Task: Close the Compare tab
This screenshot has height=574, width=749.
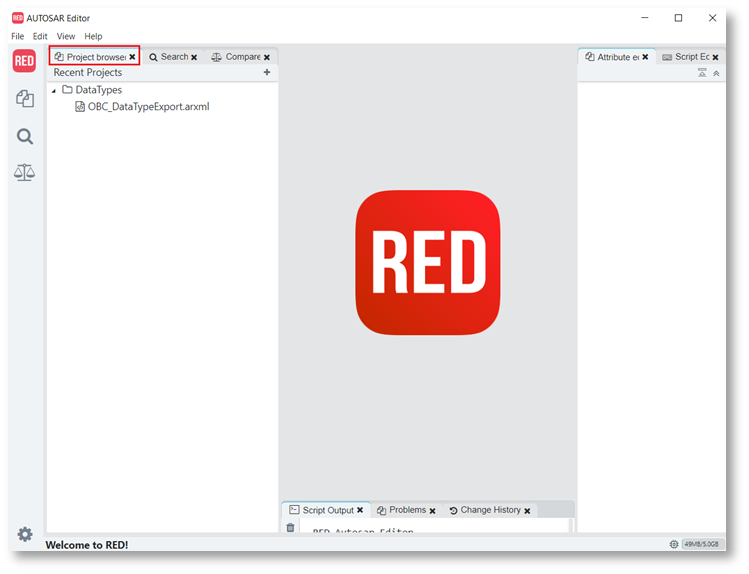Action: 267,57
